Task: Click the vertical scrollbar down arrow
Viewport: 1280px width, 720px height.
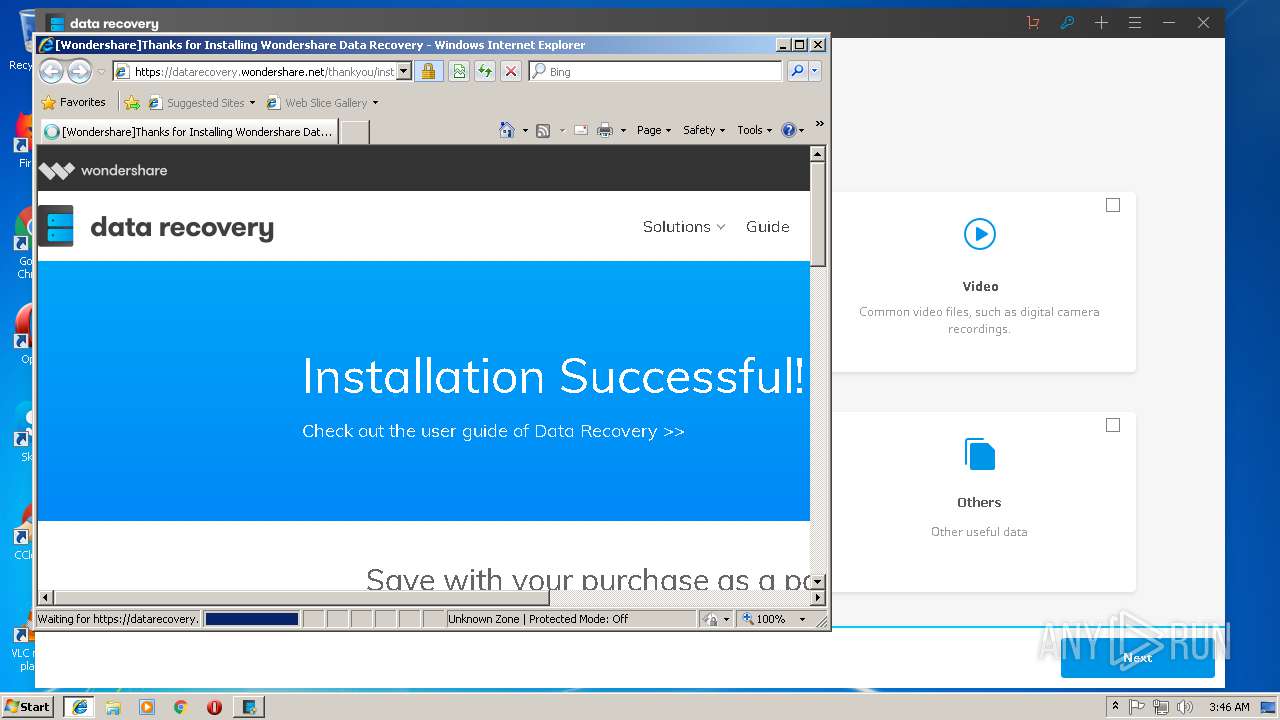Action: click(817, 582)
